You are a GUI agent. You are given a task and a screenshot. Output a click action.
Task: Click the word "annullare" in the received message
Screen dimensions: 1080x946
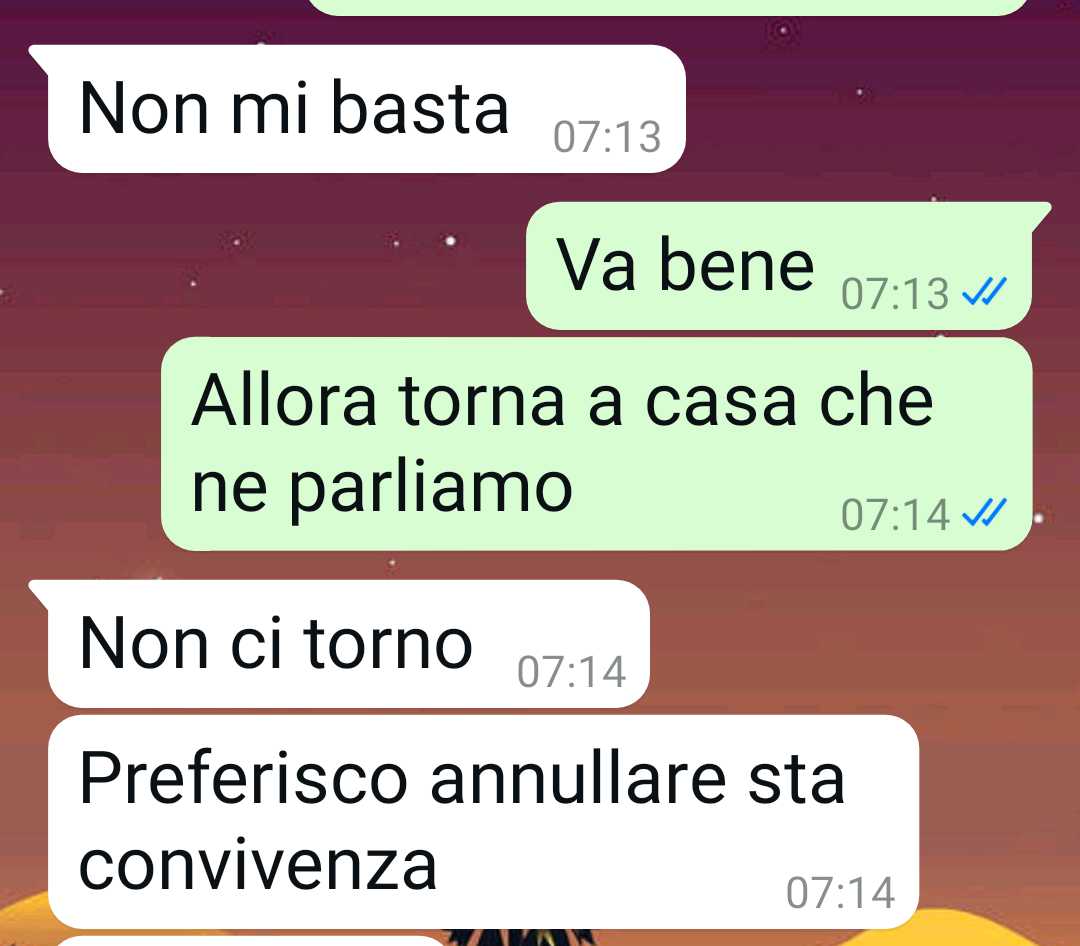click(x=578, y=779)
